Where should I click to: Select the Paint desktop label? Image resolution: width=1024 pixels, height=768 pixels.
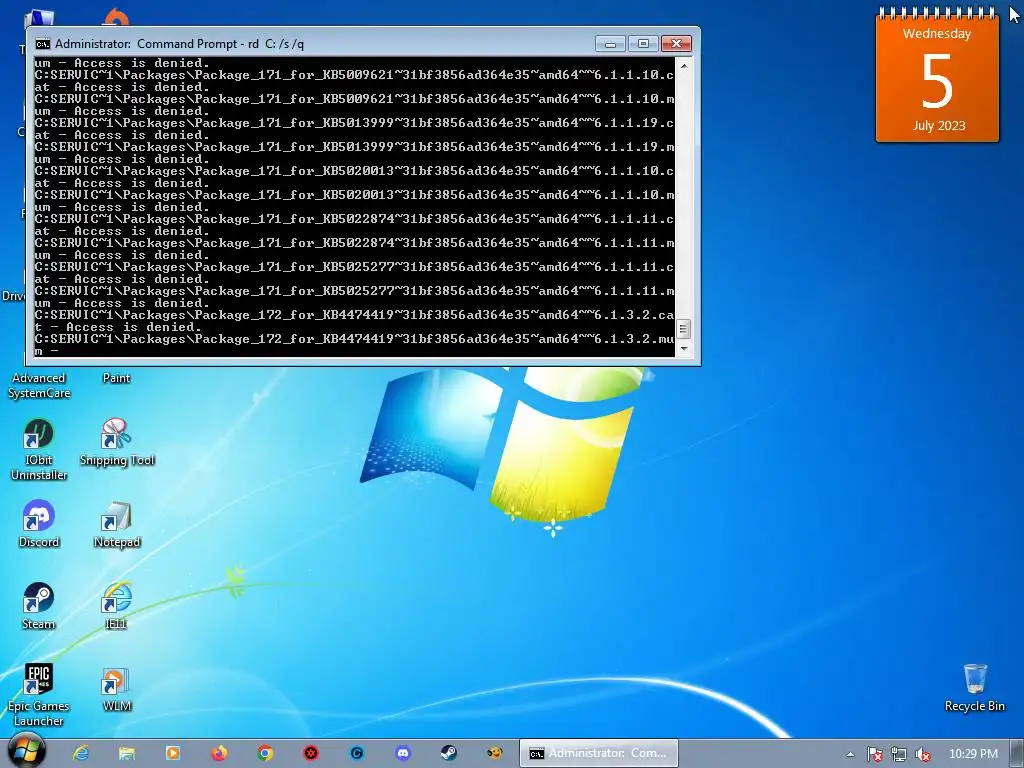click(x=116, y=378)
